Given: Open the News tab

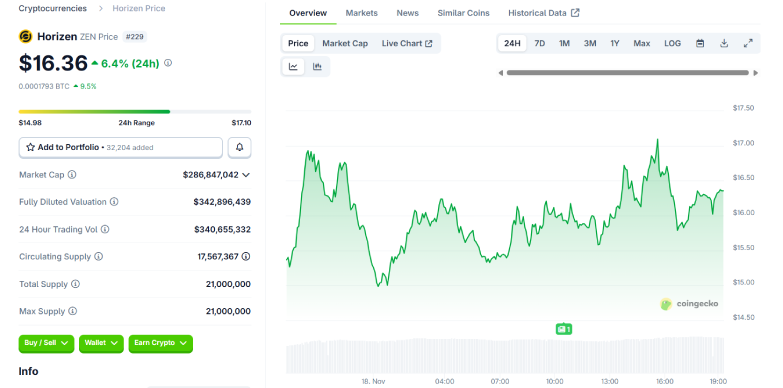Looking at the screenshot, I should [407, 13].
